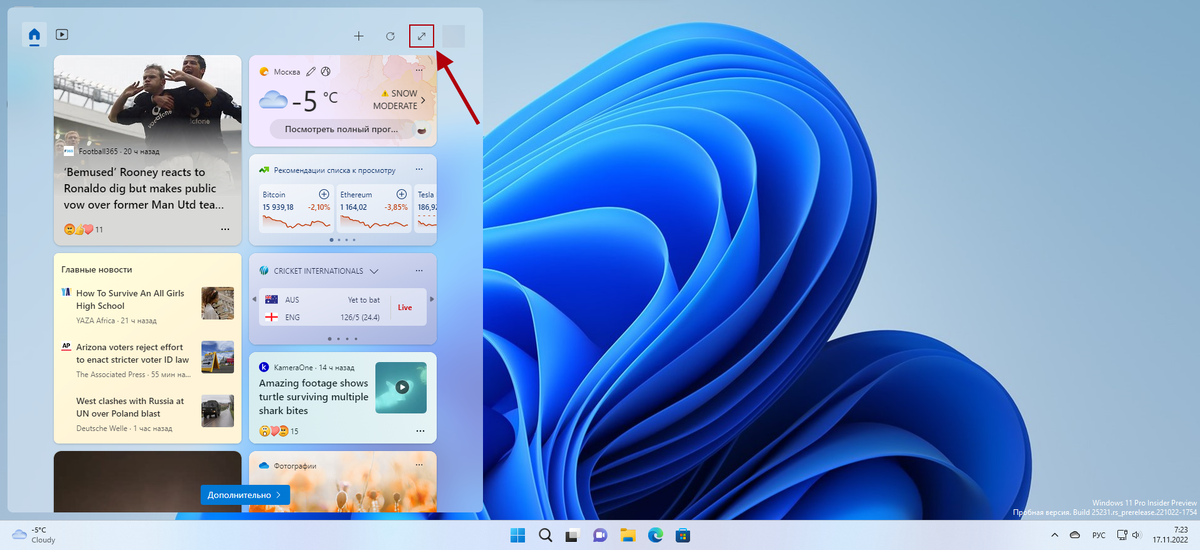Click the Poland blast article thumbnail
This screenshot has width=1200, height=550.
point(217,410)
